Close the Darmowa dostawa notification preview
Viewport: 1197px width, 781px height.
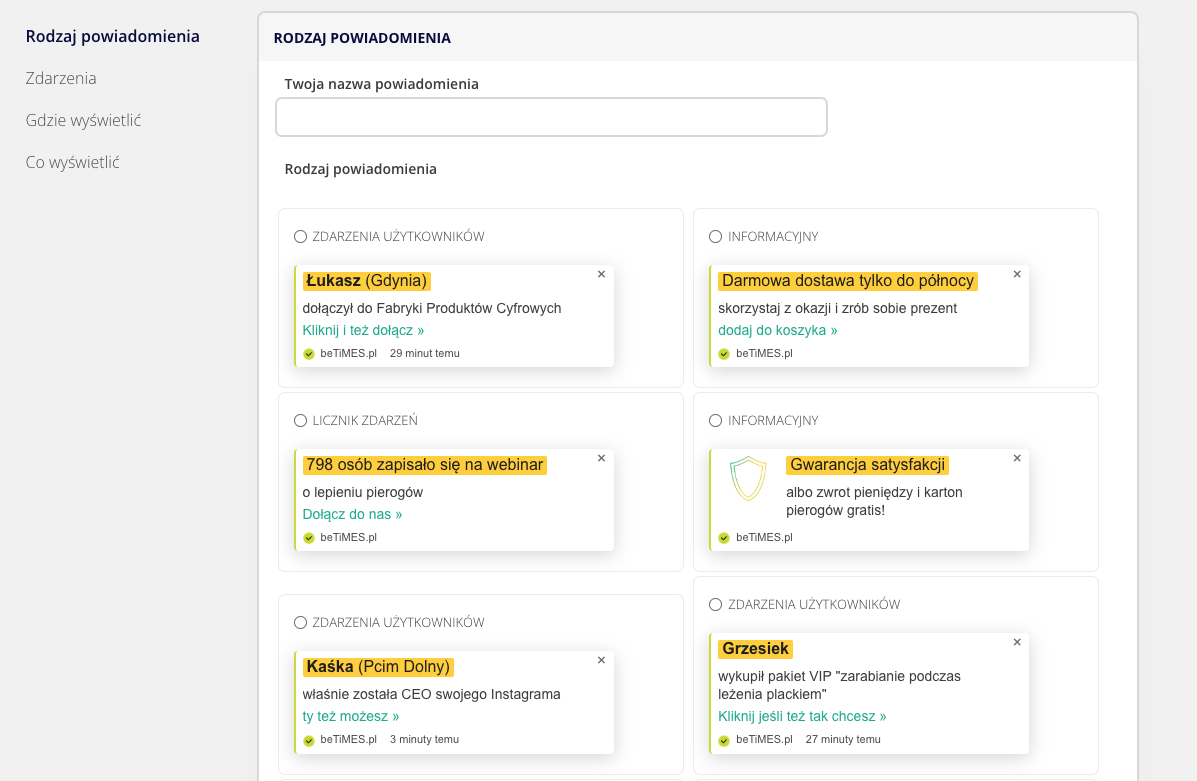click(x=1017, y=274)
